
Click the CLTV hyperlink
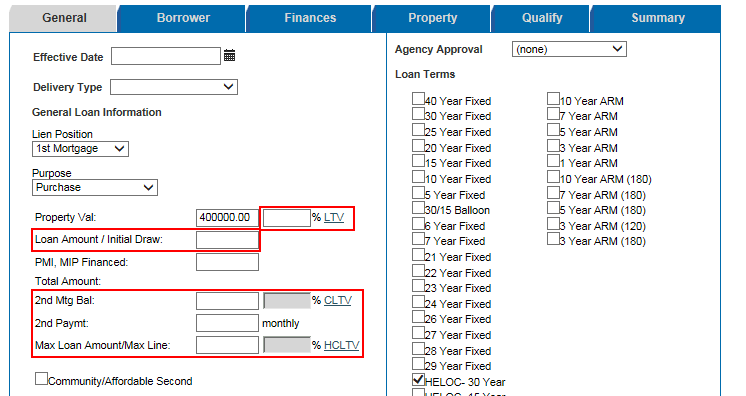(338, 300)
